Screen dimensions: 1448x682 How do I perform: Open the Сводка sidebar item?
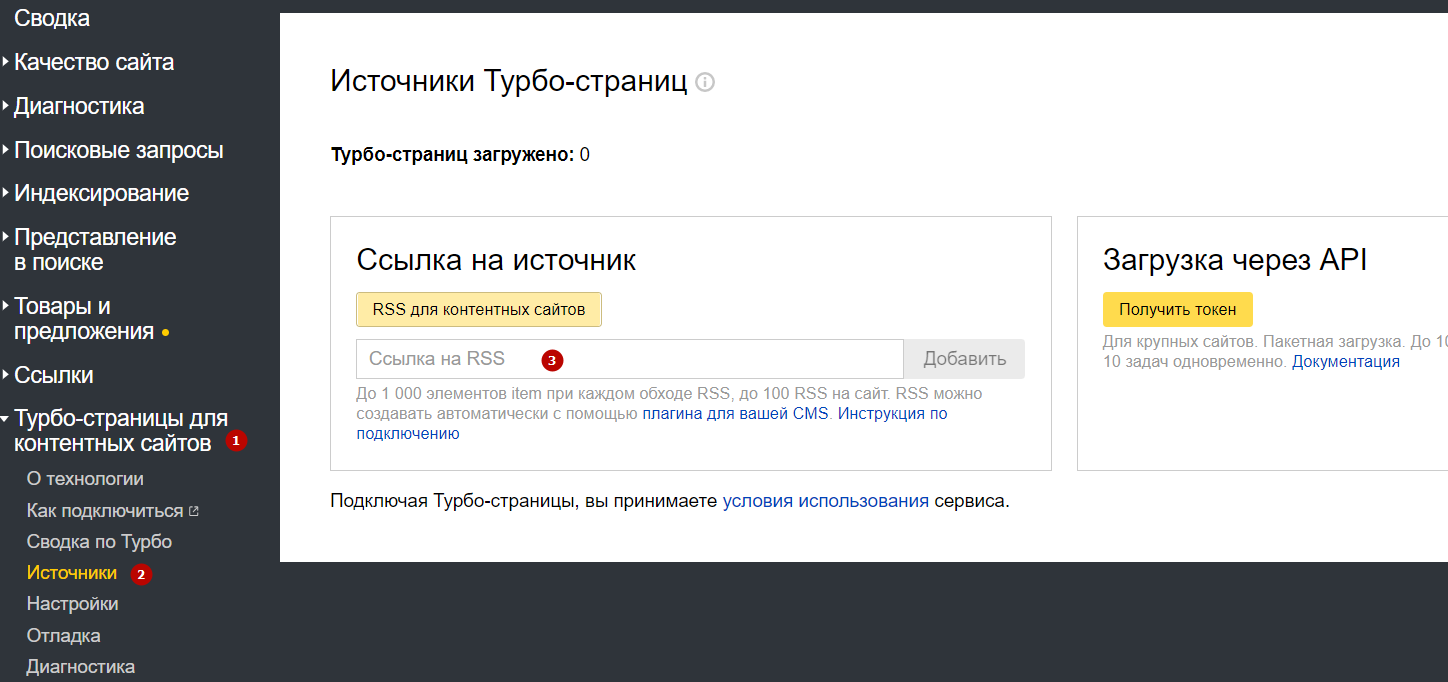click(x=52, y=18)
